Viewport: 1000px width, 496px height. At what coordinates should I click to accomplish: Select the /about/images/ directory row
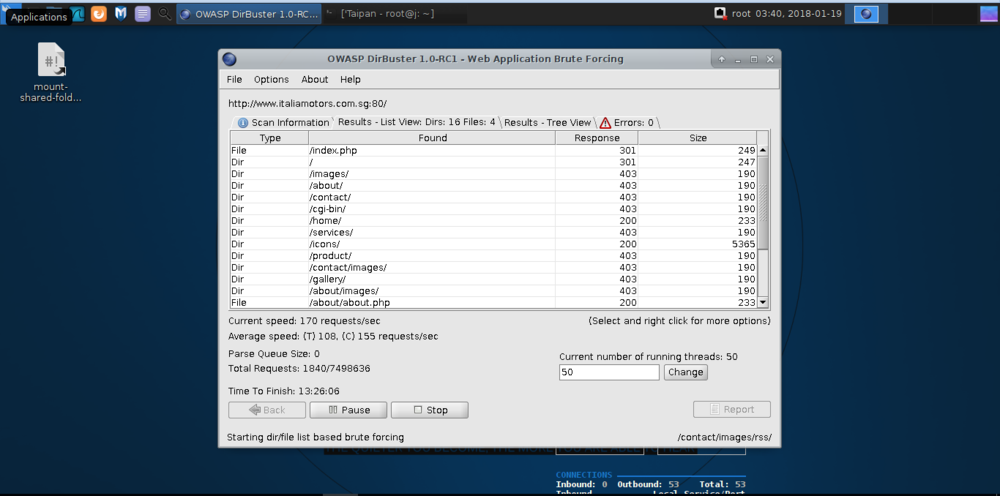pos(494,291)
